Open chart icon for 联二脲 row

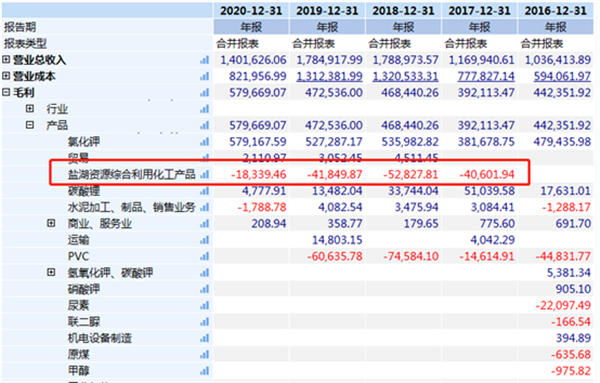pos(205,322)
